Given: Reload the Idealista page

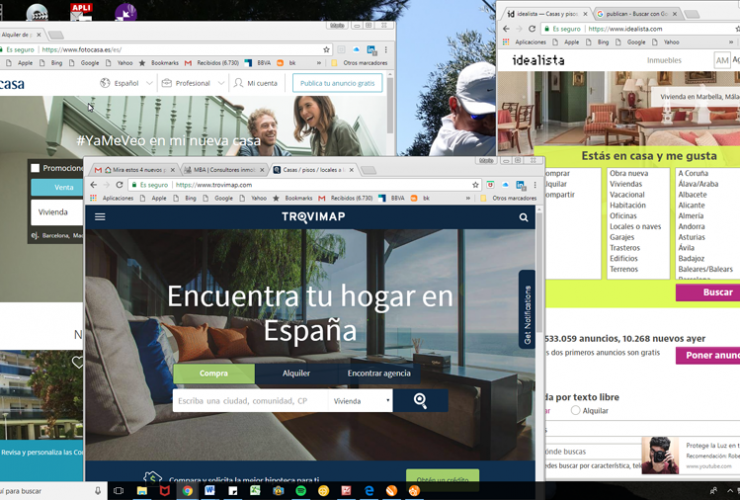Looking at the screenshot, I should click(x=532, y=28).
